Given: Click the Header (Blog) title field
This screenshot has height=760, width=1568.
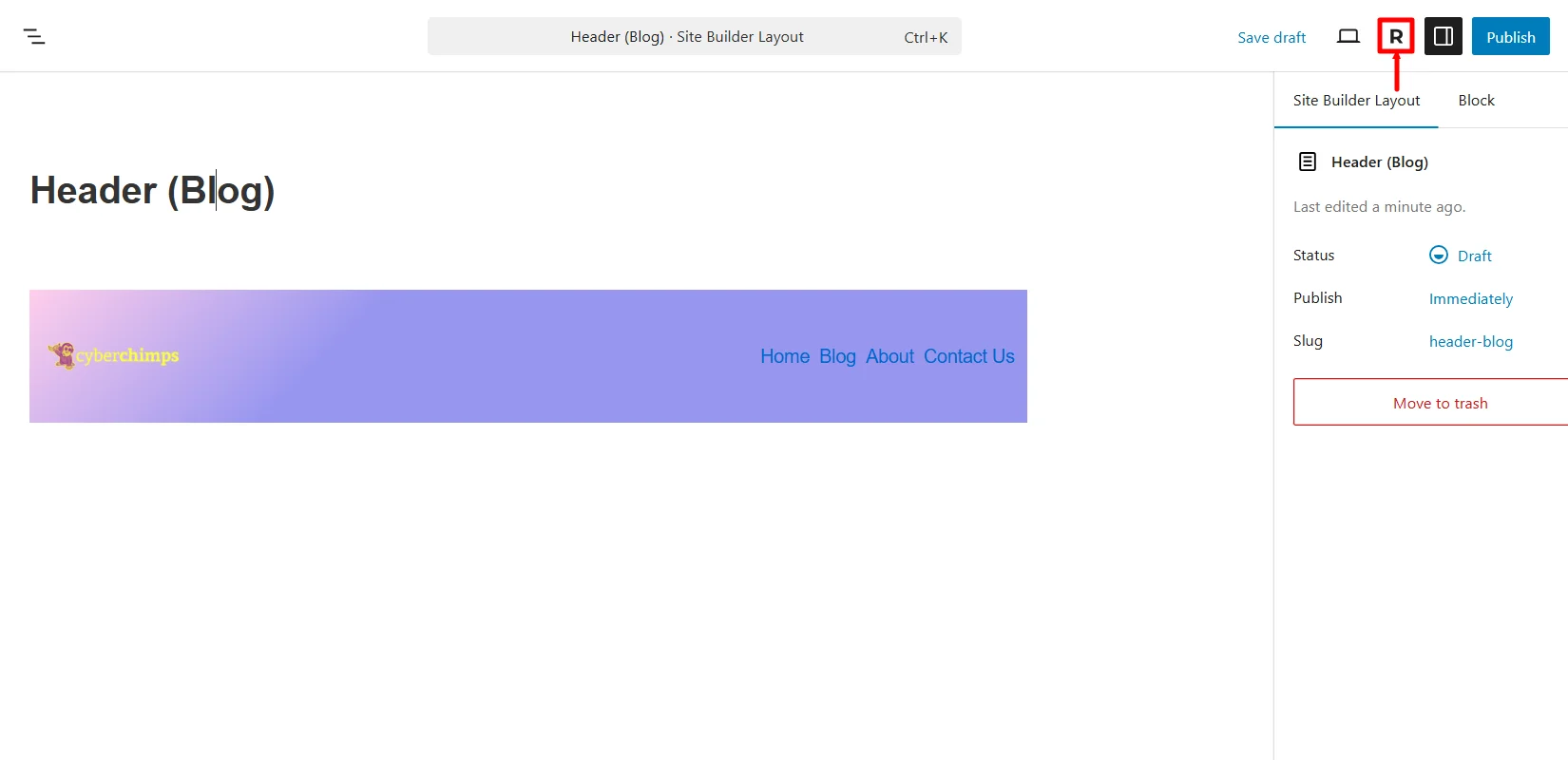Looking at the screenshot, I should (x=152, y=190).
